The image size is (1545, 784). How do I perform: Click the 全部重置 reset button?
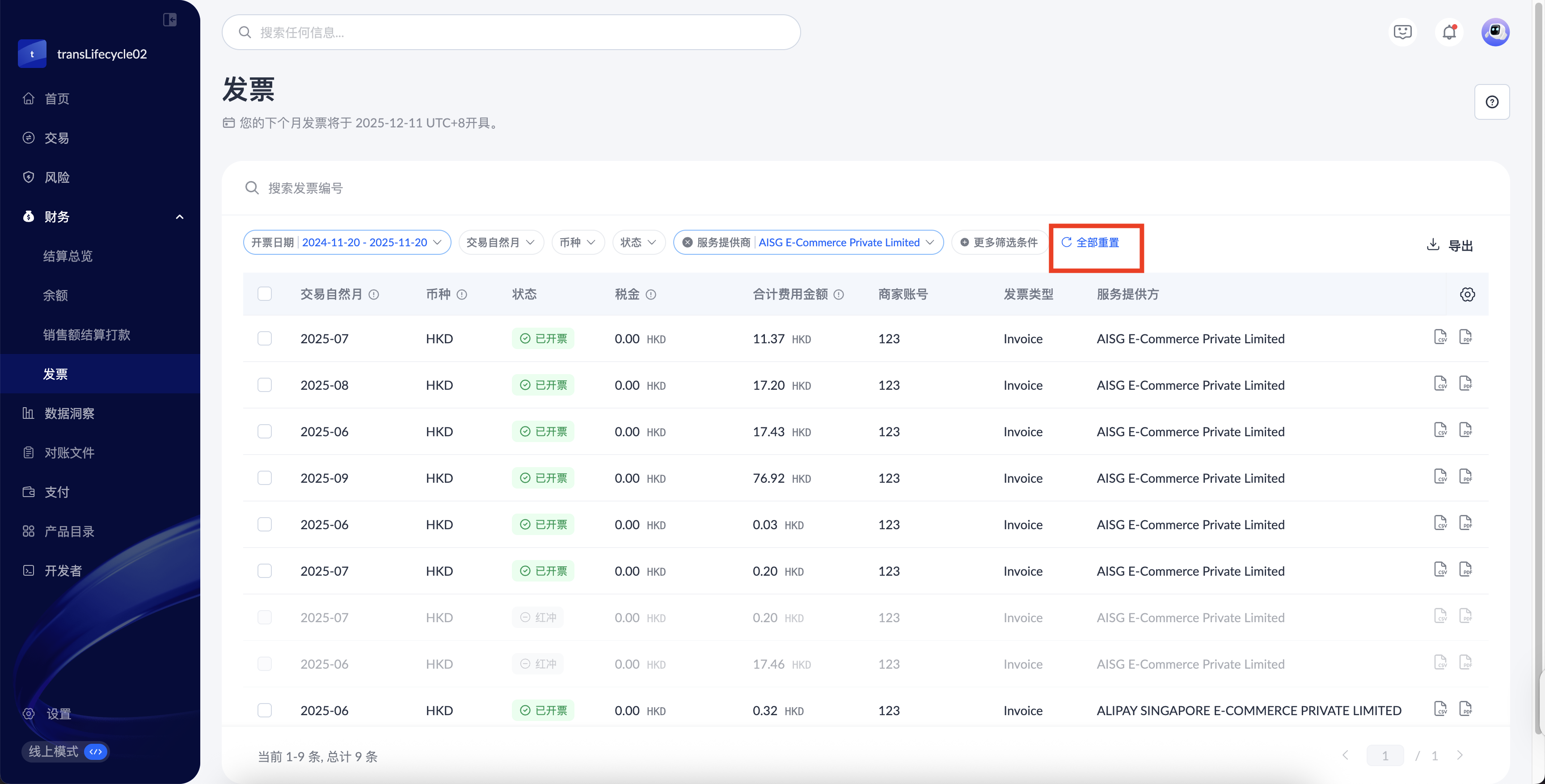(1090, 242)
